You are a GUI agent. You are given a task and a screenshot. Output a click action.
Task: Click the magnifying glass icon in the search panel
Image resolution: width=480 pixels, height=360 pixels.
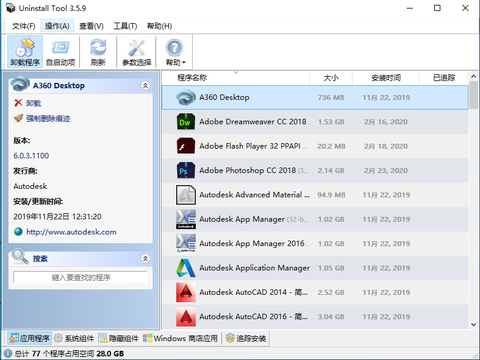tap(20, 257)
